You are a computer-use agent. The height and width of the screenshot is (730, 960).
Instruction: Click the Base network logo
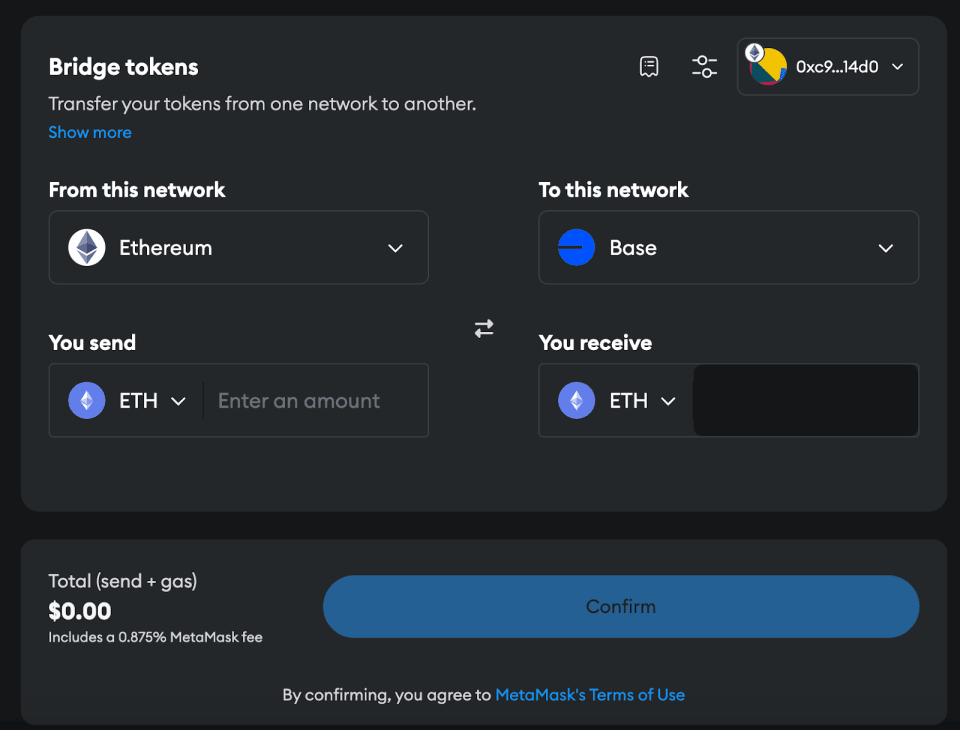[x=577, y=248]
